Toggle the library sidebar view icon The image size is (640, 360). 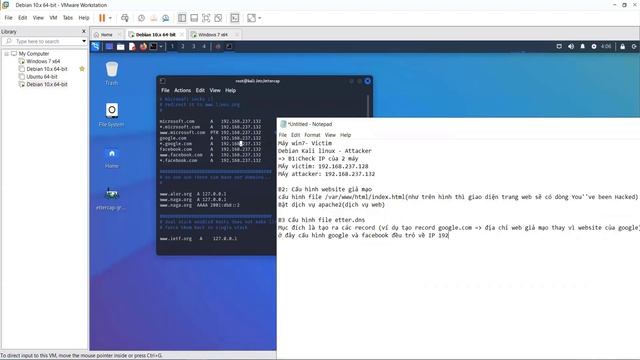click(182, 18)
